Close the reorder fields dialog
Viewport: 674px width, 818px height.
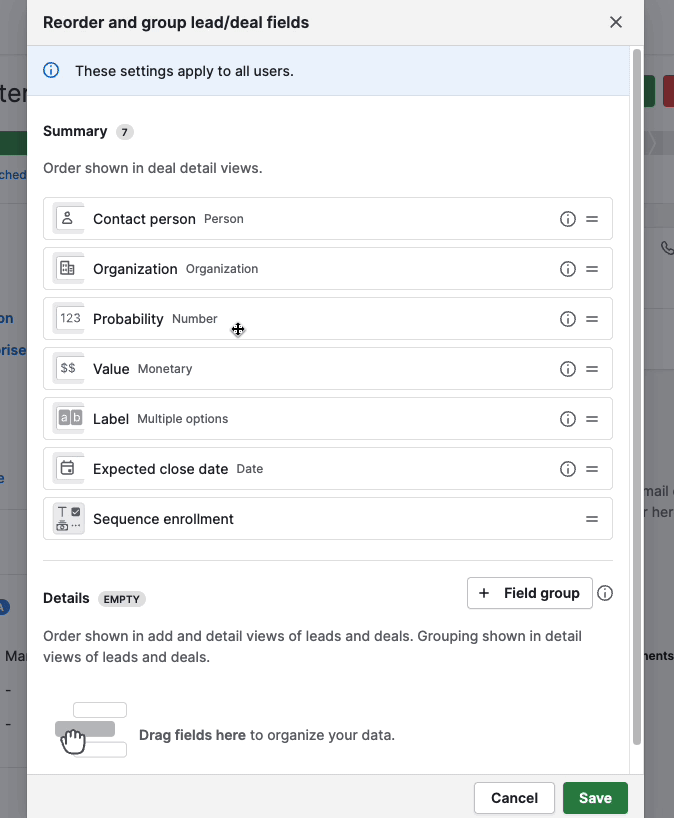[x=616, y=22]
